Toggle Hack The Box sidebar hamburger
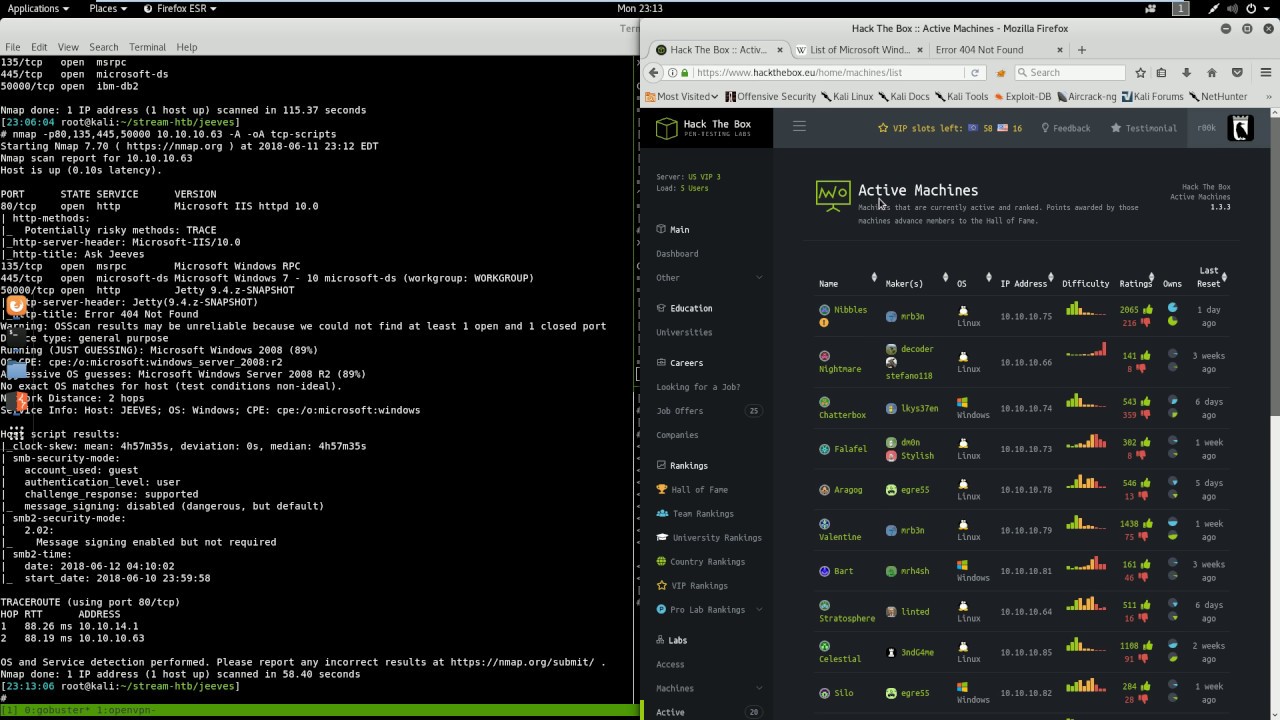 coord(799,126)
